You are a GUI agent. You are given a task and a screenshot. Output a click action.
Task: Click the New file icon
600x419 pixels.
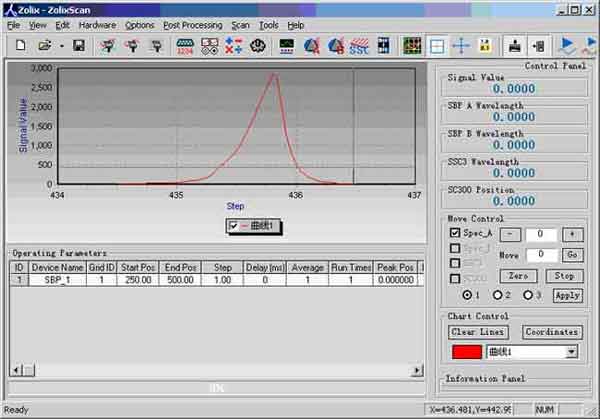tap(18, 46)
